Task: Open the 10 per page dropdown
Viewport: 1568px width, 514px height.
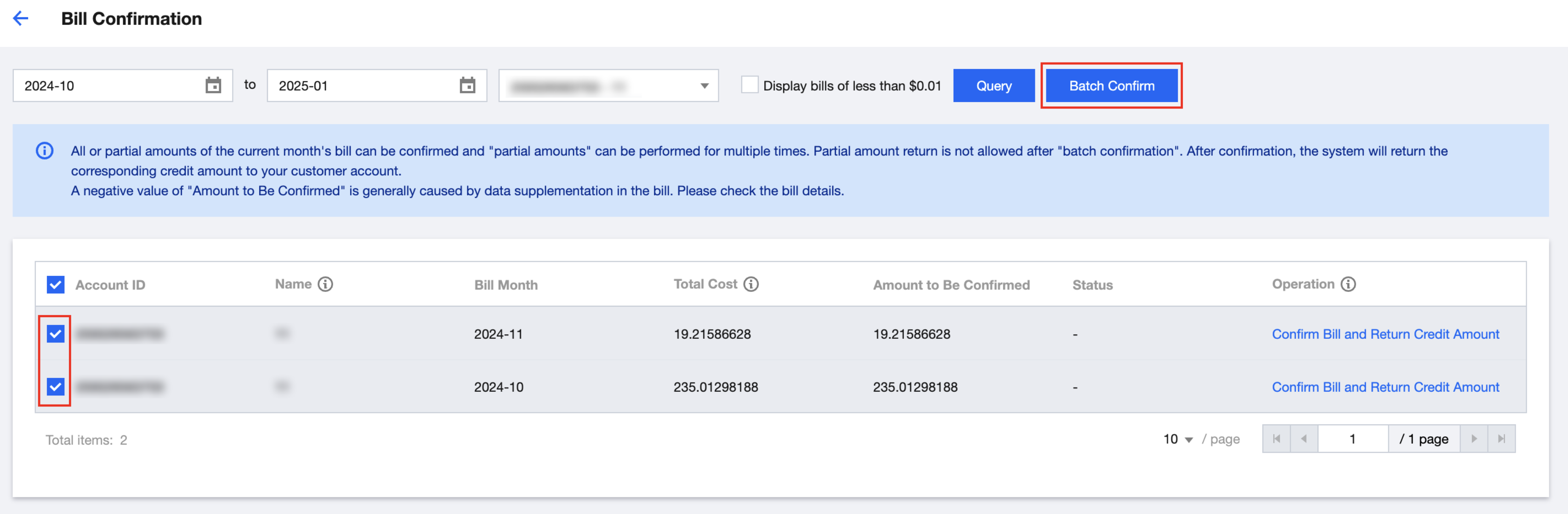Action: 1177,439
